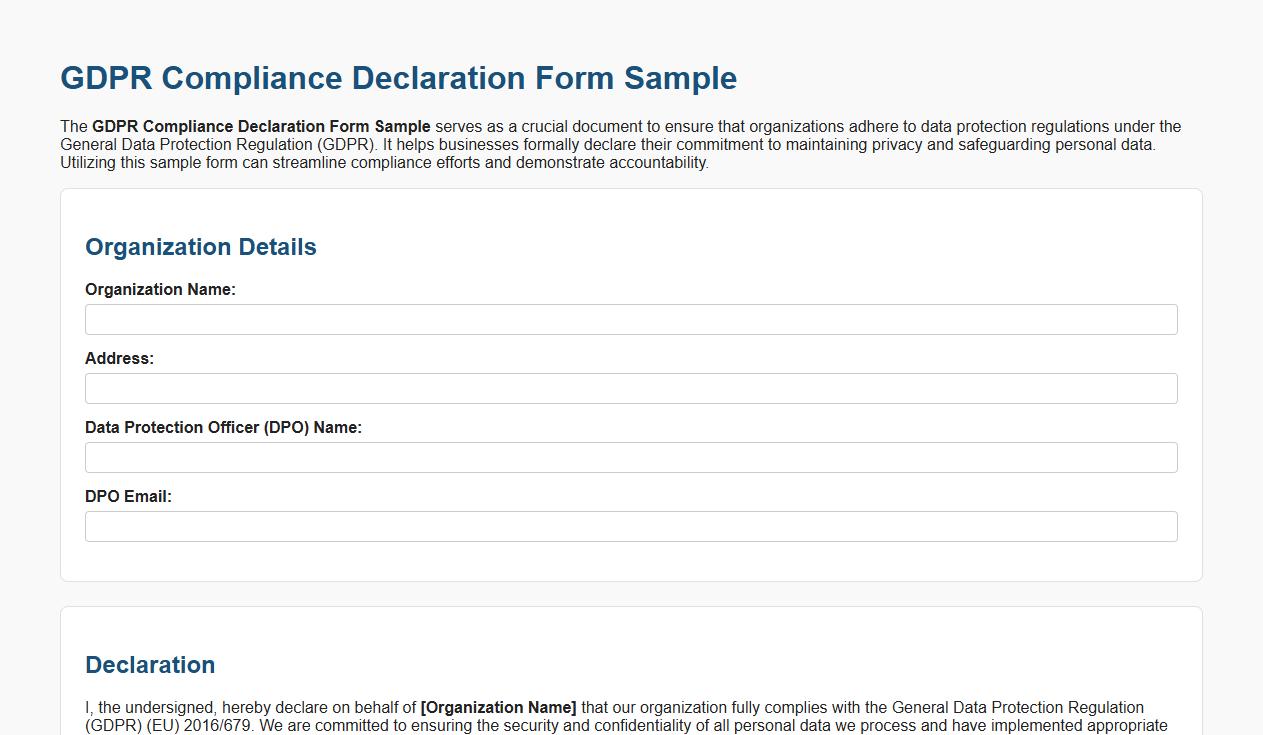Click the Declaration section heading
This screenshot has height=735, width=1263.
coord(150,664)
